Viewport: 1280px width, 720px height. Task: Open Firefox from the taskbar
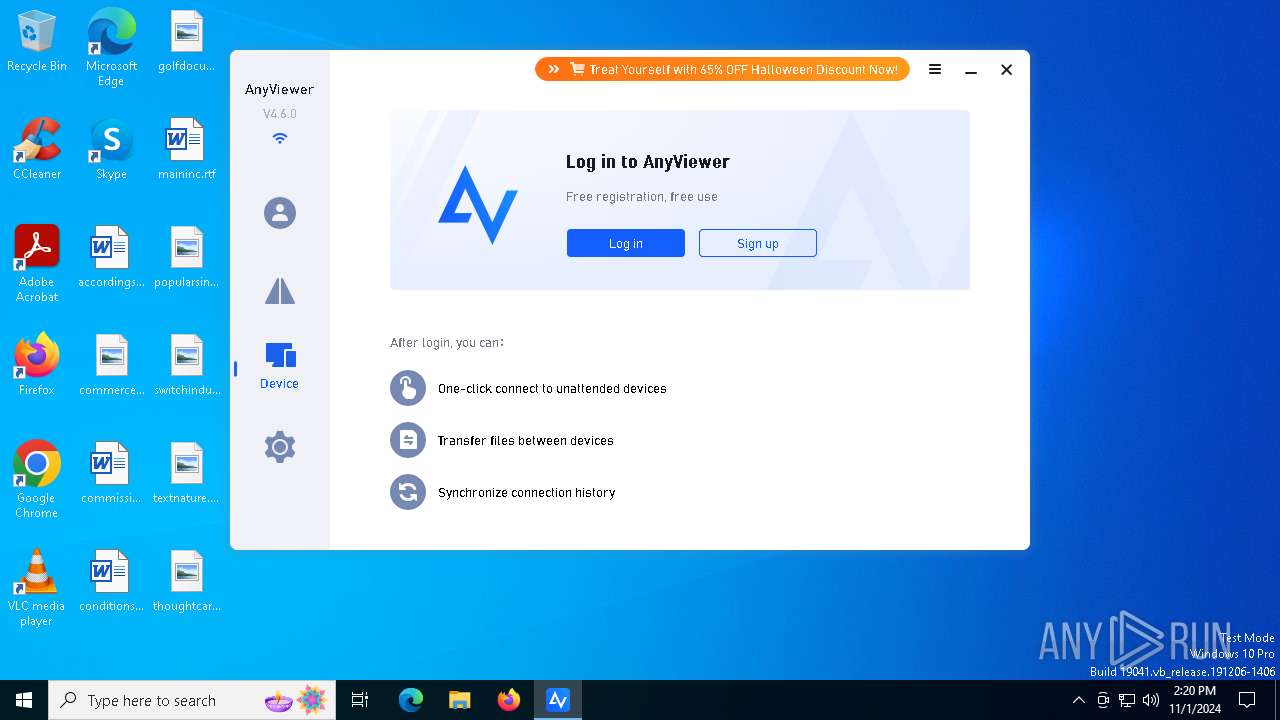coord(509,700)
